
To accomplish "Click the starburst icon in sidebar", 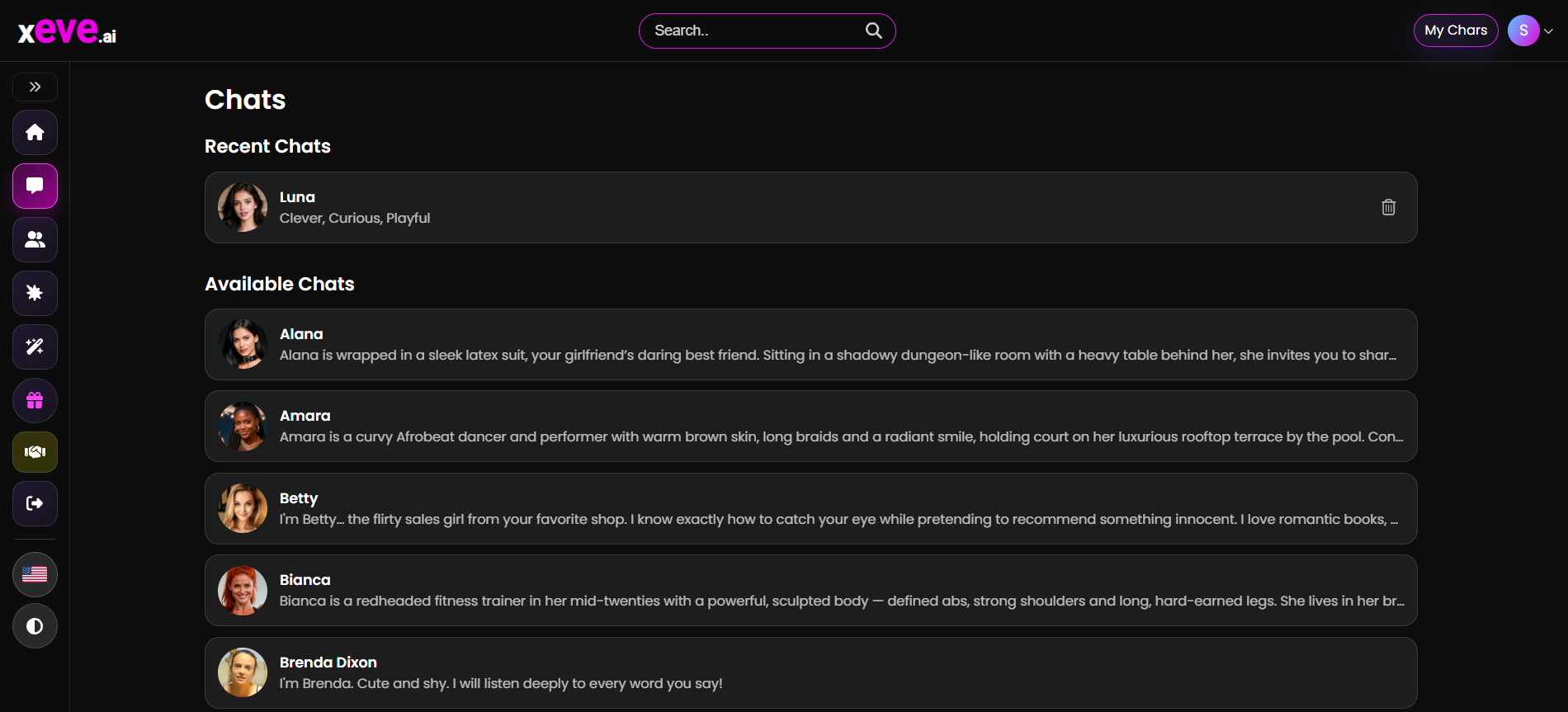I will tap(35, 293).
